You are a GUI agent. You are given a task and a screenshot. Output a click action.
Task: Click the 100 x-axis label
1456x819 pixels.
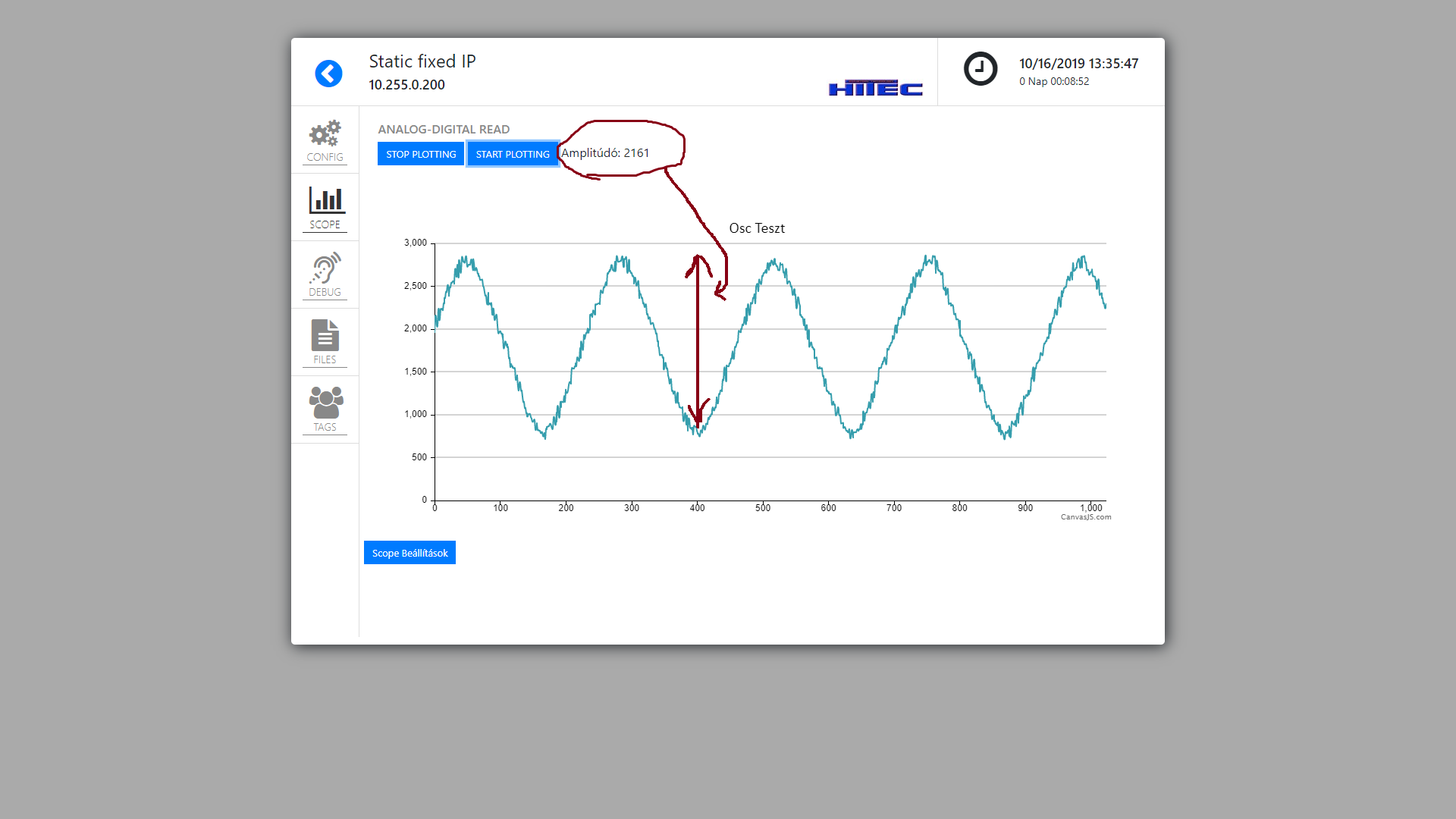click(x=500, y=508)
